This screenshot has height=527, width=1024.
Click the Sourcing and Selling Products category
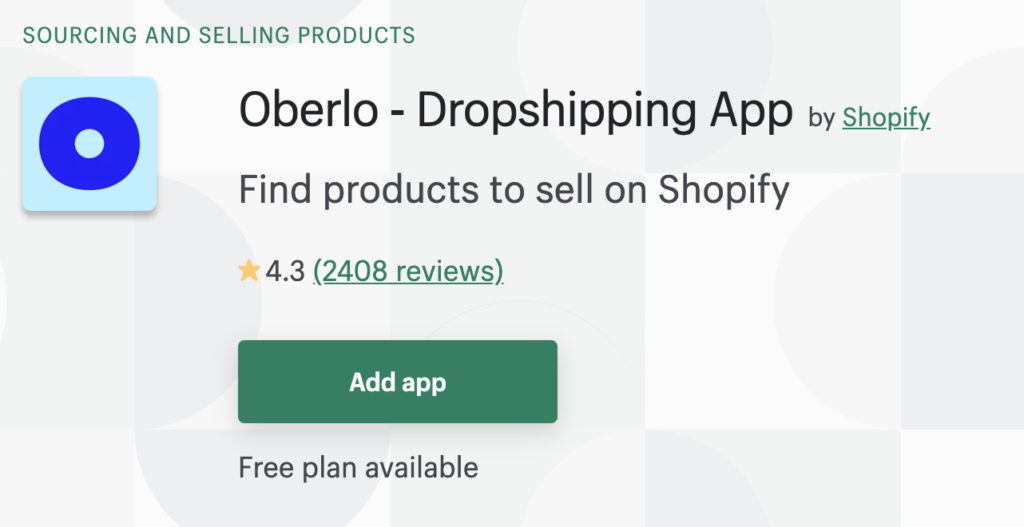pos(218,35)
